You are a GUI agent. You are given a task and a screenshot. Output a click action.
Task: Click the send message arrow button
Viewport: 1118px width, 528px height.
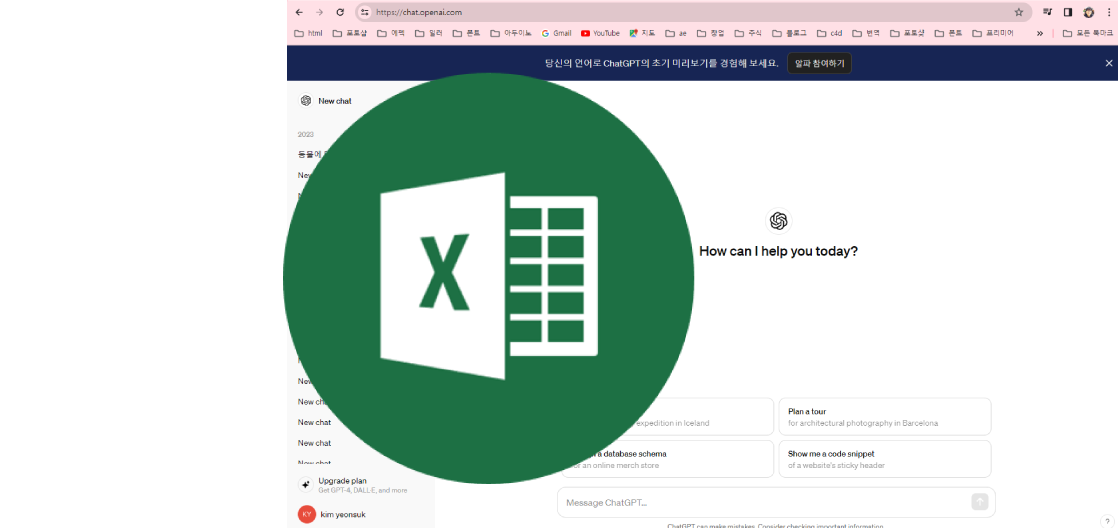(980, 502)
